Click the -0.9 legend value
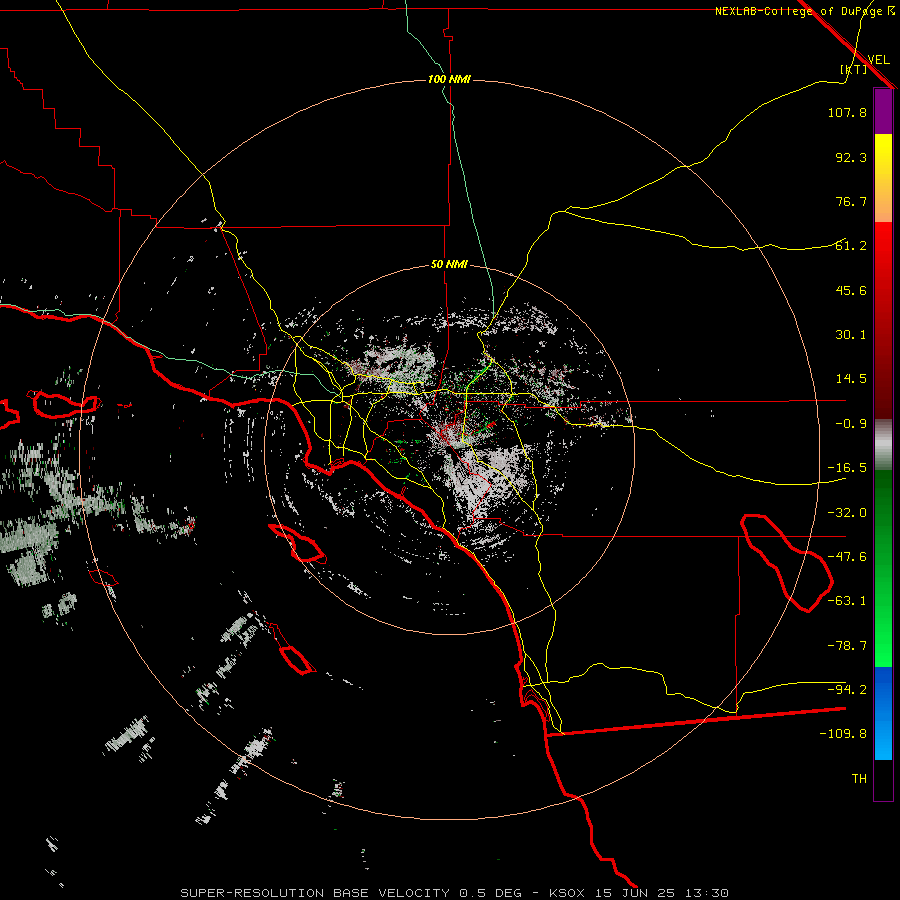 click(x=851, y=424)
